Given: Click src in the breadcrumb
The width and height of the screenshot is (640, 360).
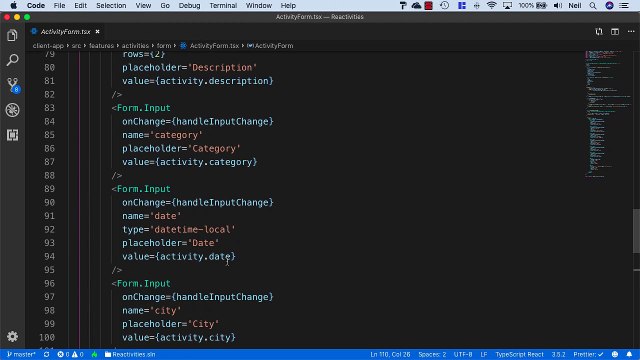Looking at the screenshot, I should pyautogui.click(x=76, y=46).
